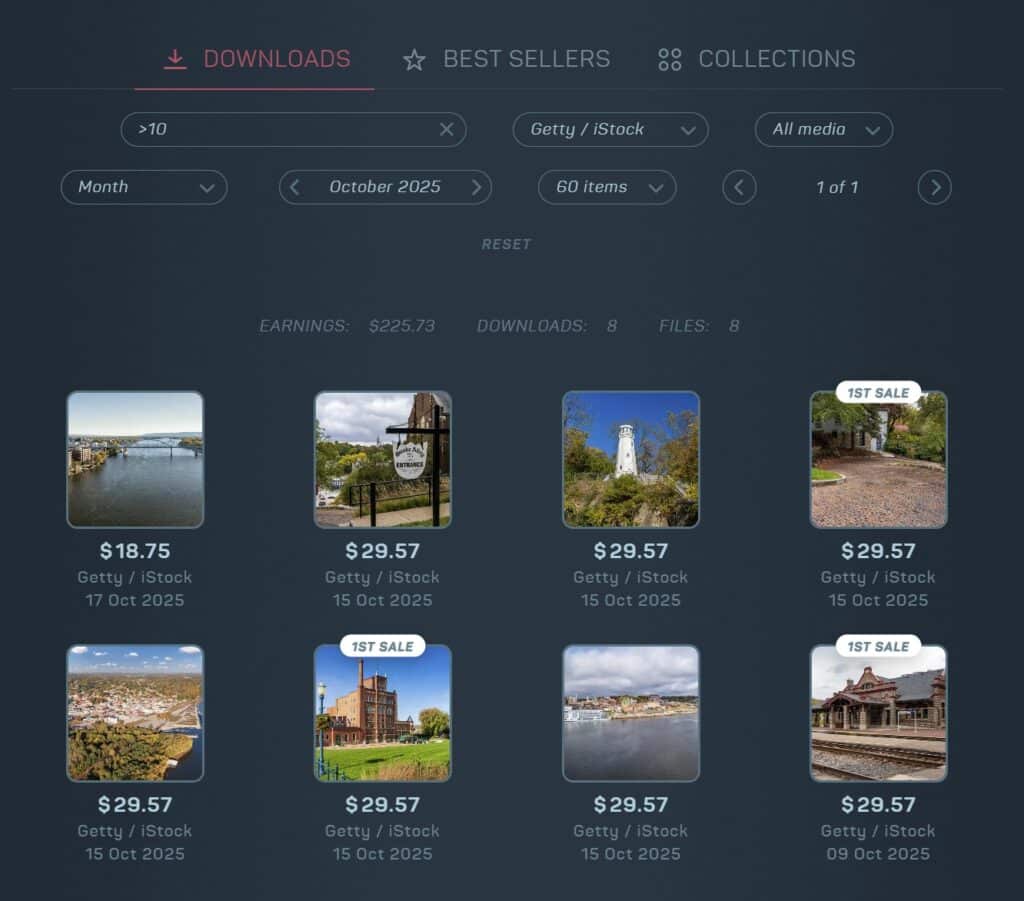Click RESET to clear all filters
This screenshot has width=1024, height=901.
pyautogui.click(x=507, y=243)
